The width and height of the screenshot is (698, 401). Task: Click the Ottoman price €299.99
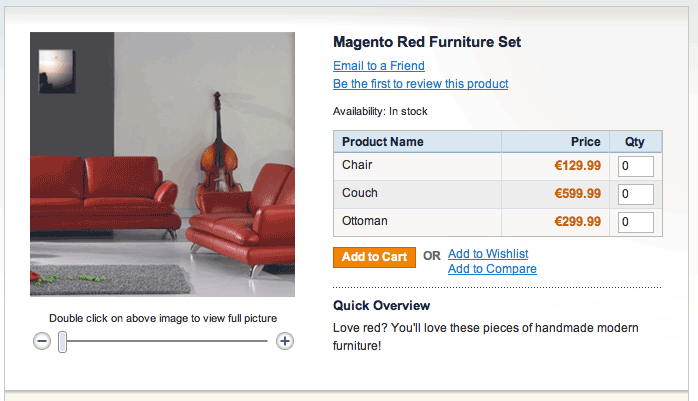click(x=577, y=222)
